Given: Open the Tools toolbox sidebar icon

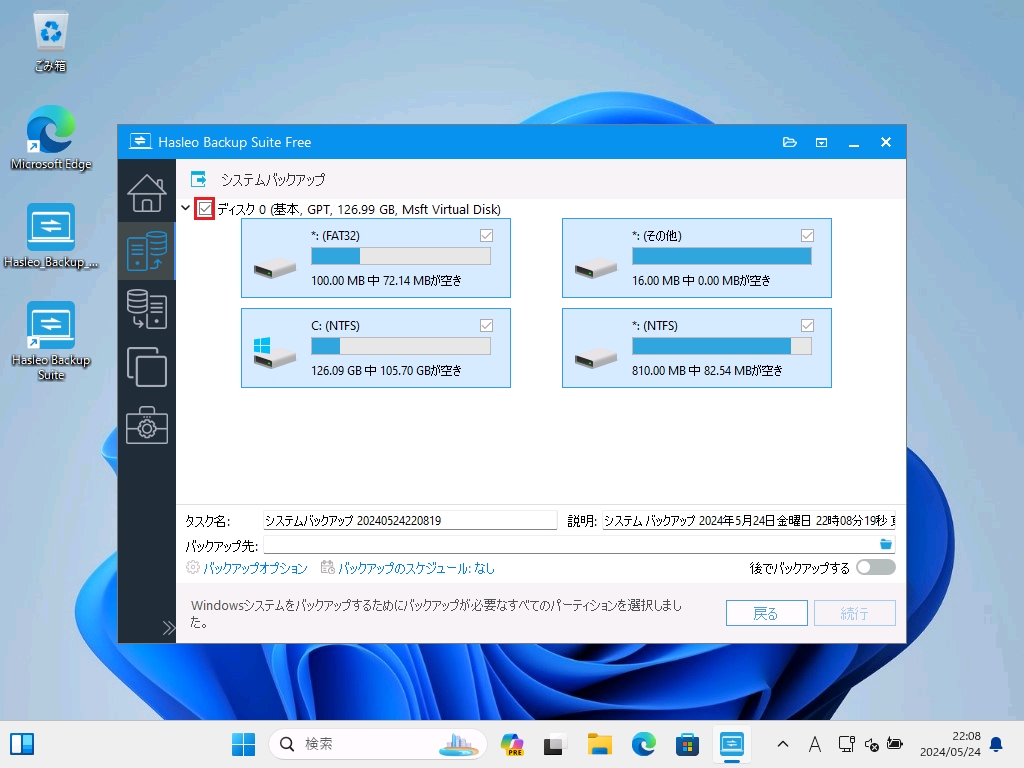Looking at the screenshot, I should pos(146,425).
